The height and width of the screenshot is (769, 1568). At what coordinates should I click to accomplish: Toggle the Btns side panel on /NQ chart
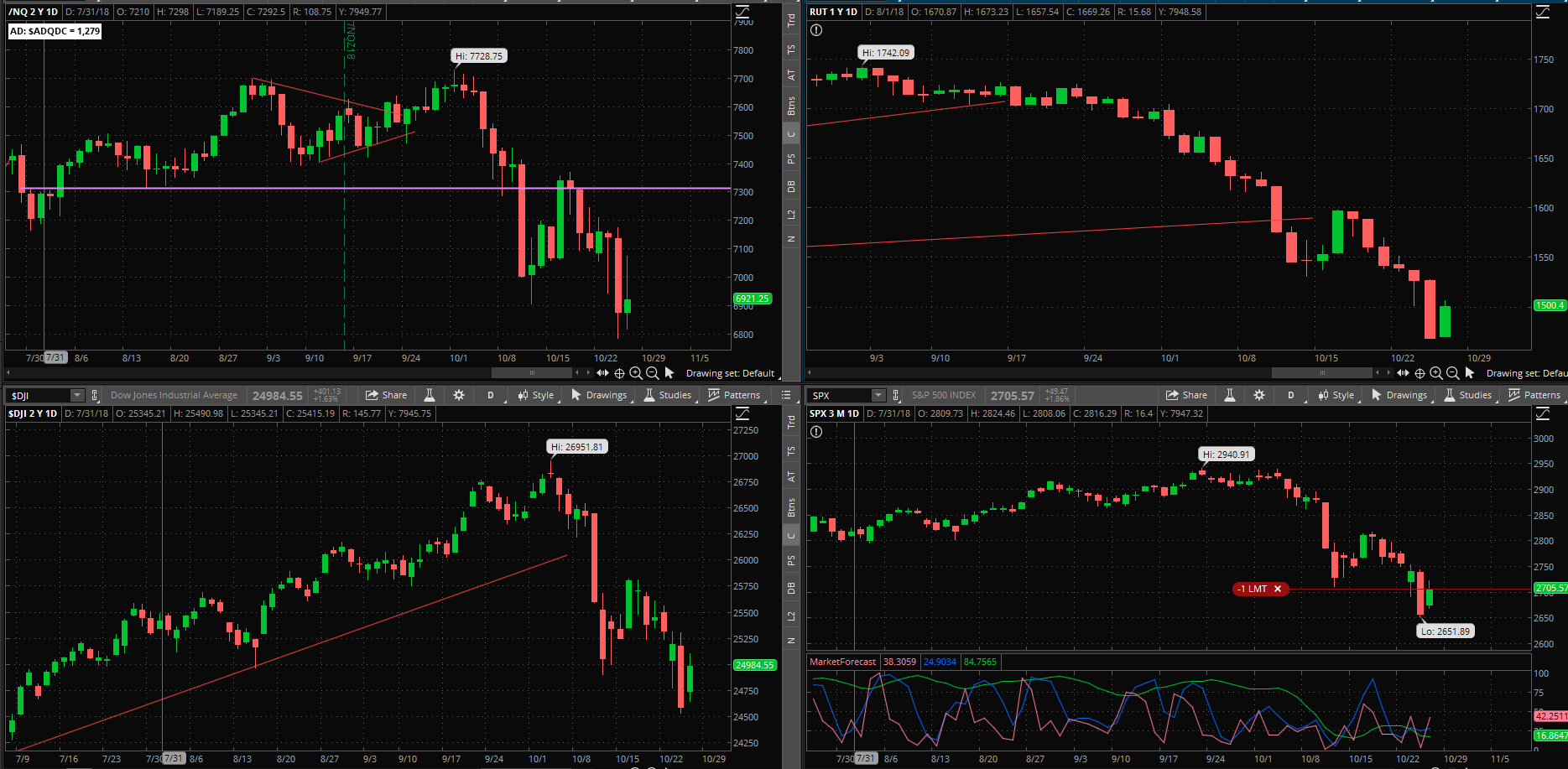pos(791,106)
